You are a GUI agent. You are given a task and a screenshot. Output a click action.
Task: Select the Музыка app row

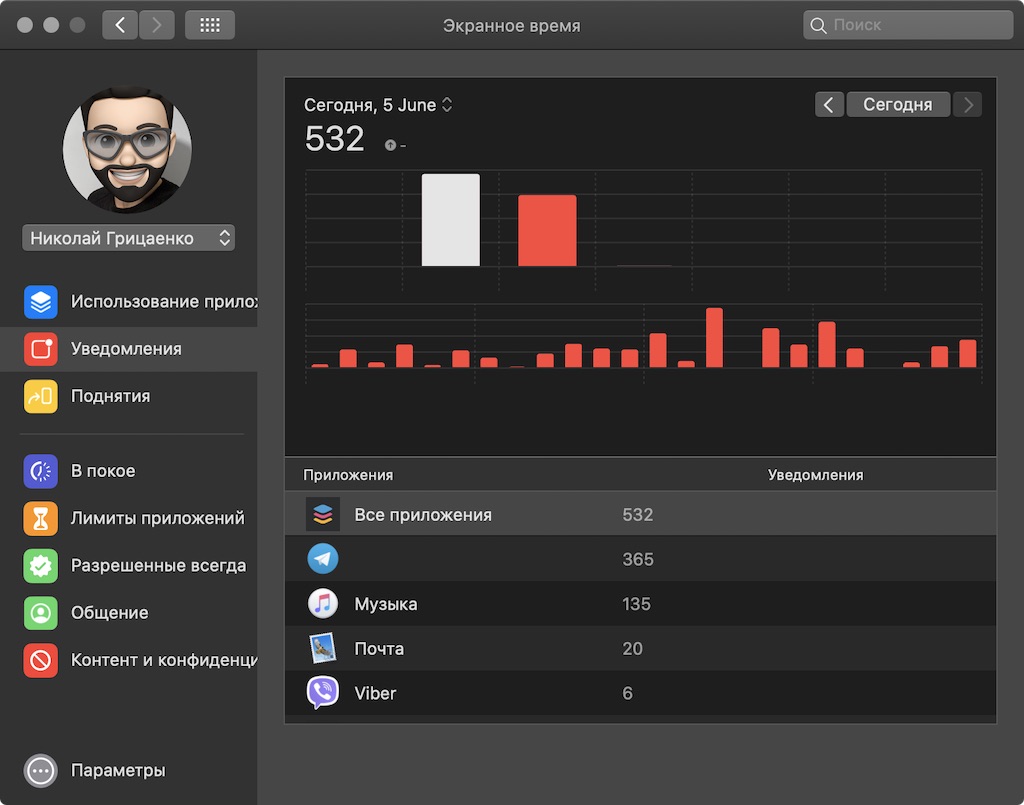pos(641,604)
